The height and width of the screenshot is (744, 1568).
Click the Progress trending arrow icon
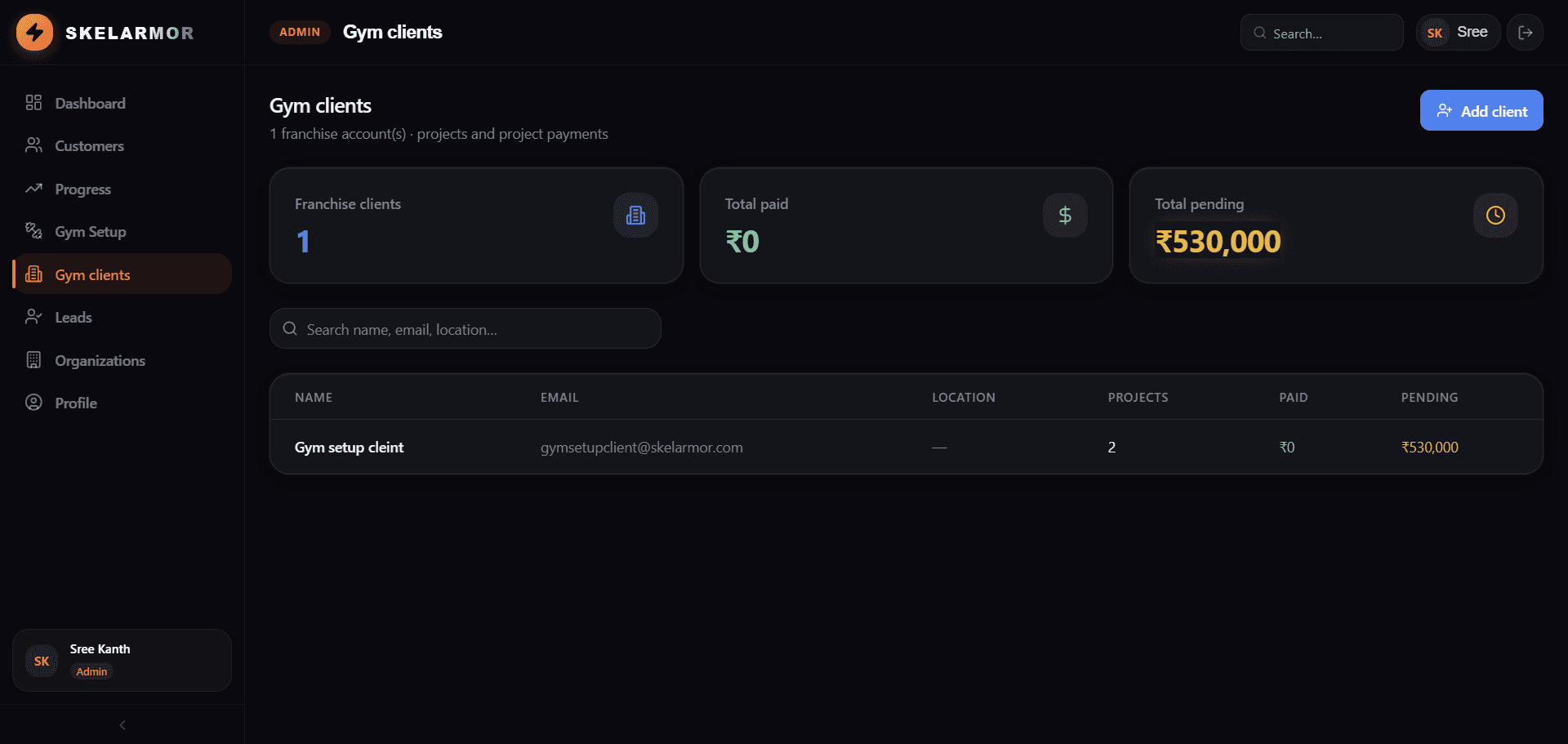tap(33, 189)
